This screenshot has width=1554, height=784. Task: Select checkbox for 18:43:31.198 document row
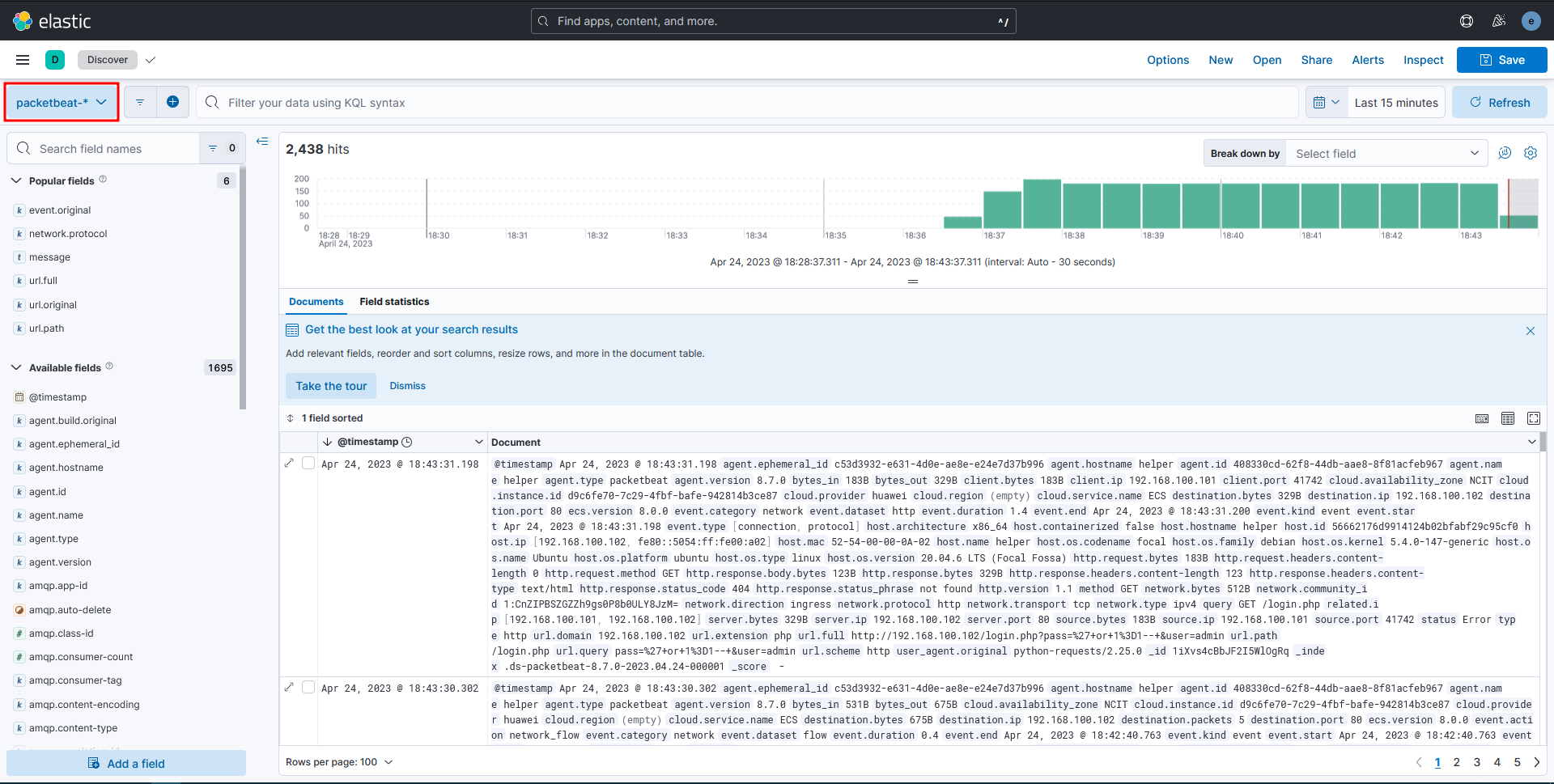(x=308, y=464)
